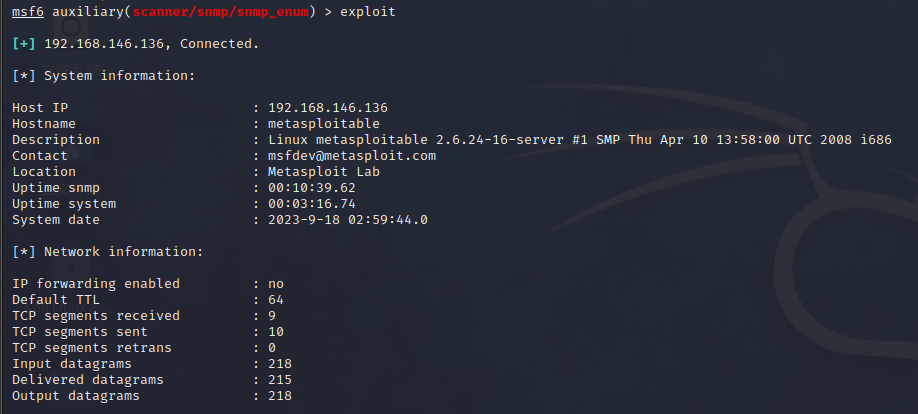
Task: Click the Uptime snmp value 00:10:39.62
Action: click(x=311, y=188)
